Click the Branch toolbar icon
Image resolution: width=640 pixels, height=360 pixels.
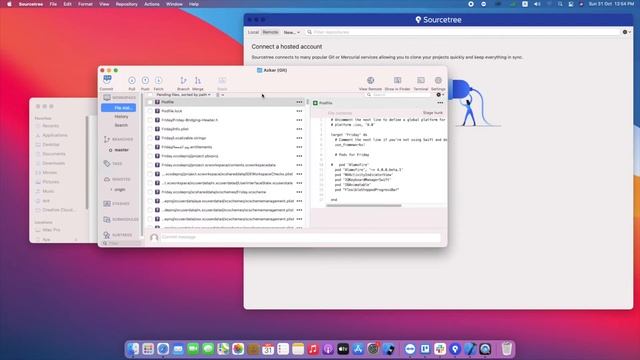[x=183, y=80]
